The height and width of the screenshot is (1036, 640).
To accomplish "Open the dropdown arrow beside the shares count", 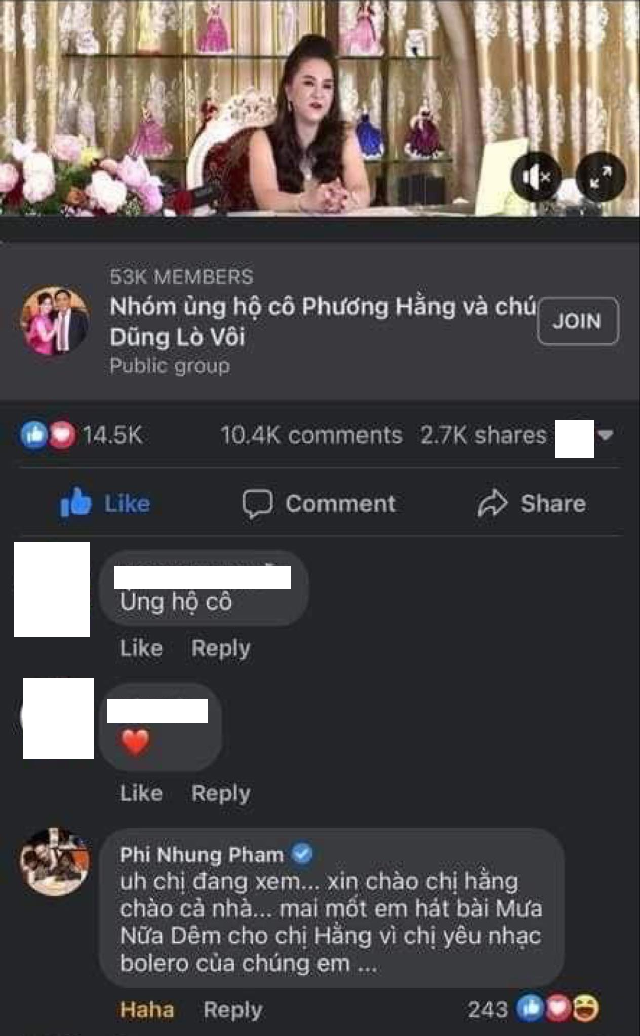I will pyautogui.click(x=606, y=435).
